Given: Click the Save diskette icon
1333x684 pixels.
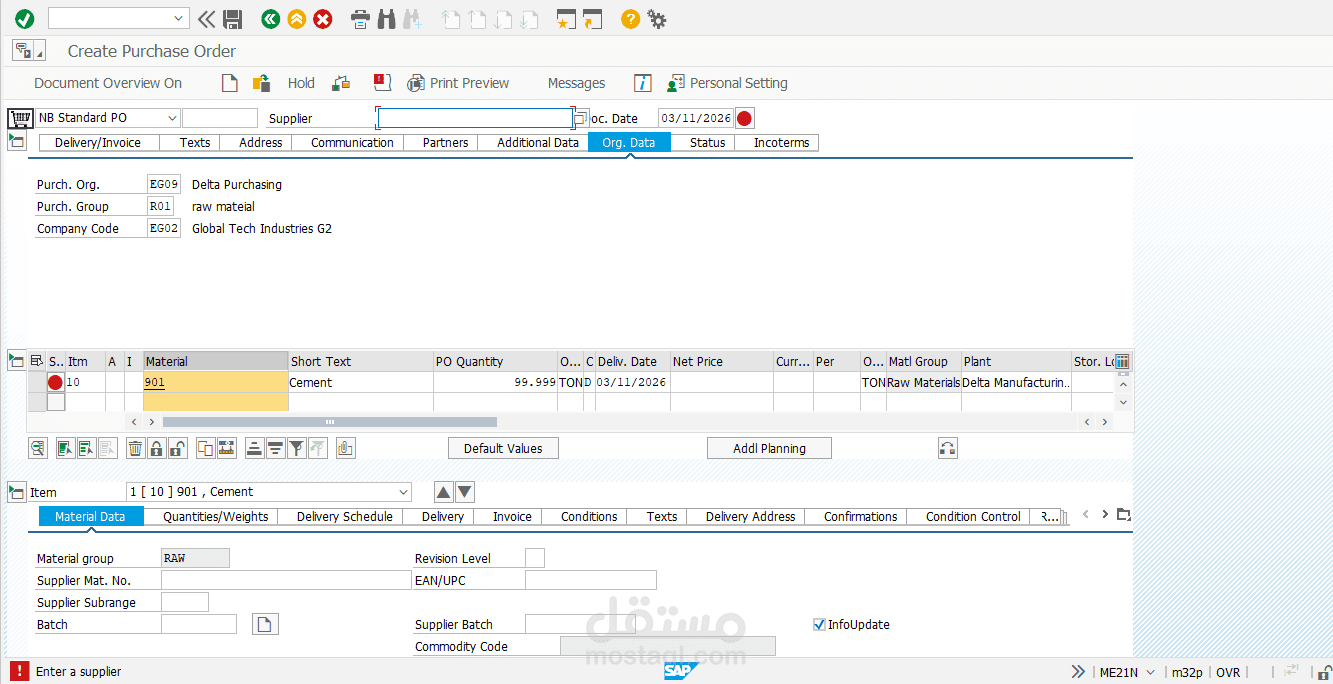Looking at the screenshot, I should click(232, 18).
